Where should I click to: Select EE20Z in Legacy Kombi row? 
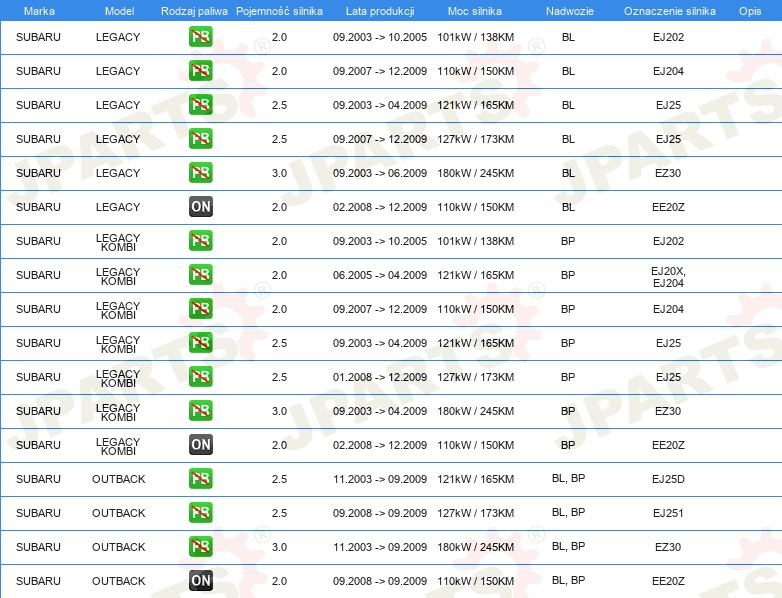668,445
